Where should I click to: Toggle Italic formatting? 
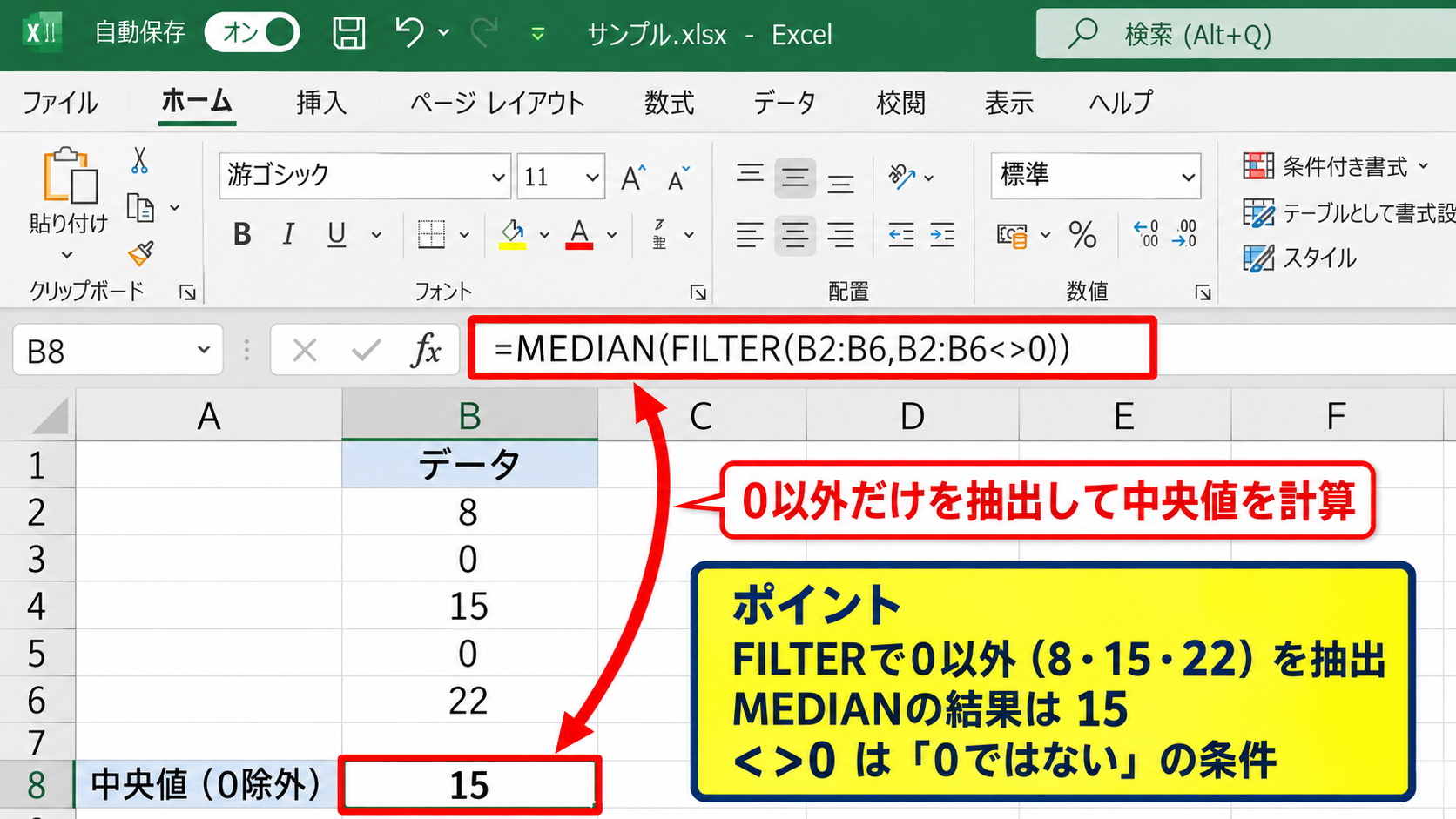pyautogui.click(x=288, y=234)
